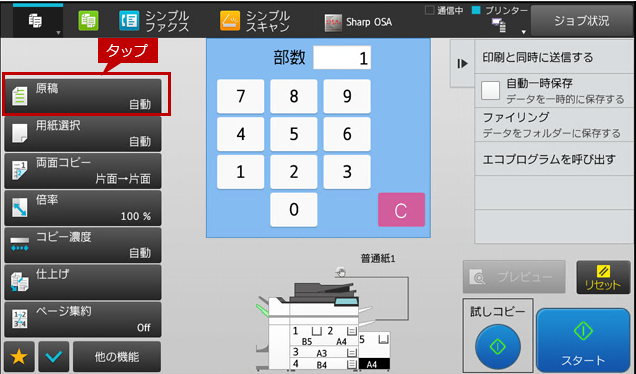Image resolution: width=636 pixels, height=374 pixels.
Task: Tap keypad number 3
Action: (x=347, y=172)
